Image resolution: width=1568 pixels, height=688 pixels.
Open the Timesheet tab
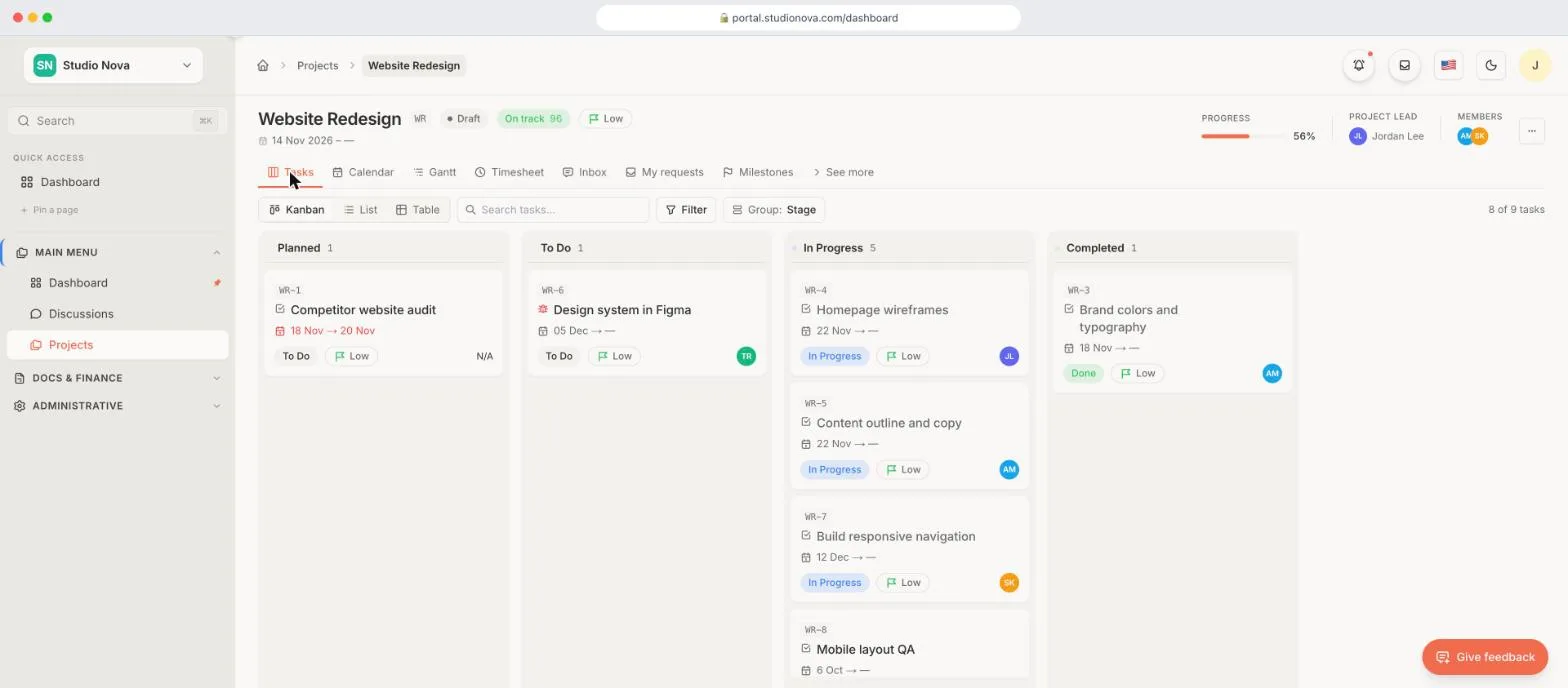pyautogui.click(x=510, y=172)
